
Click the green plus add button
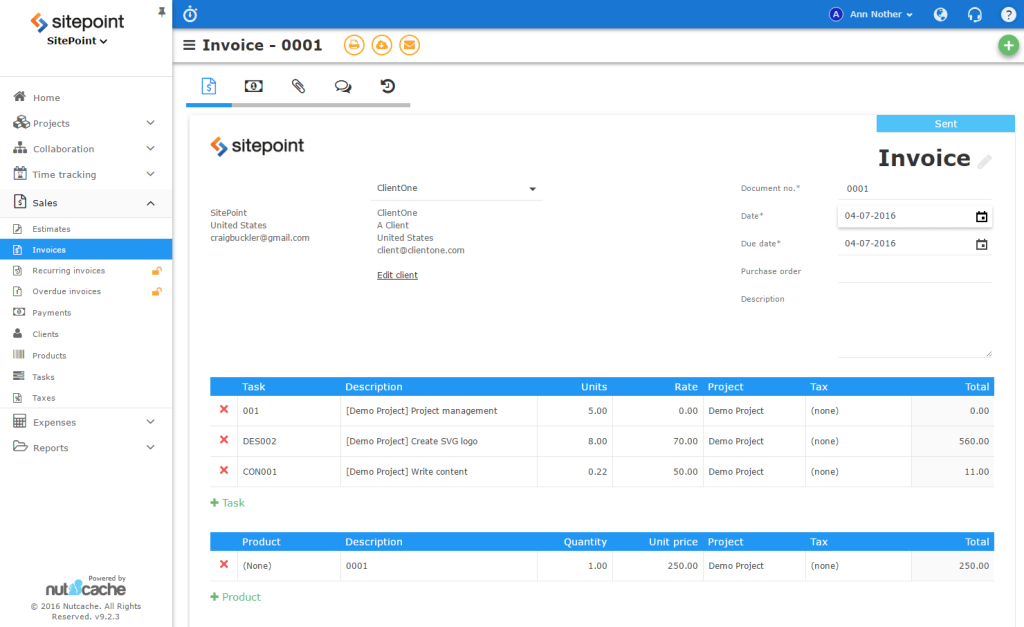tap(1009, 45)
